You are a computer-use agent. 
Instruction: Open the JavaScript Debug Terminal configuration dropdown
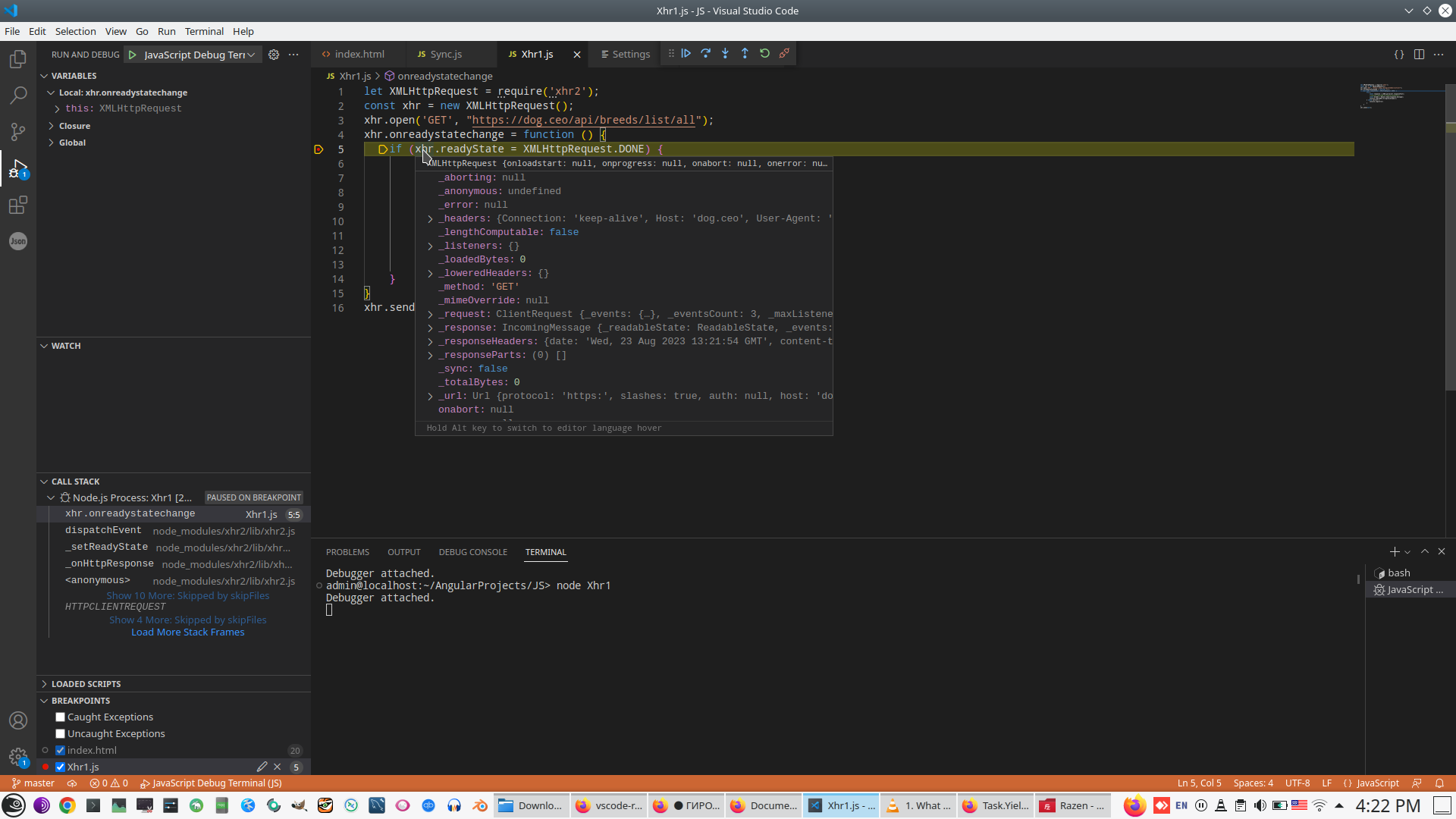tap(253, 54)
